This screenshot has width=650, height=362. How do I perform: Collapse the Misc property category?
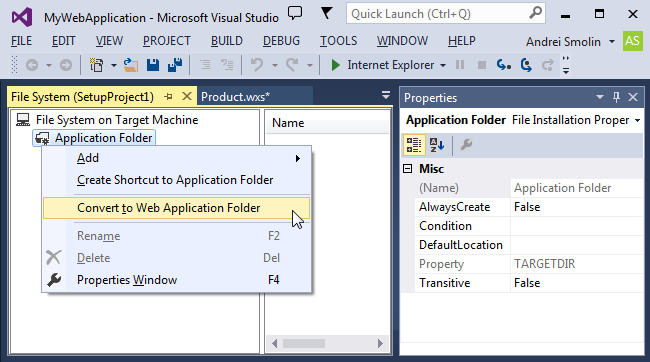coord(408,168)
